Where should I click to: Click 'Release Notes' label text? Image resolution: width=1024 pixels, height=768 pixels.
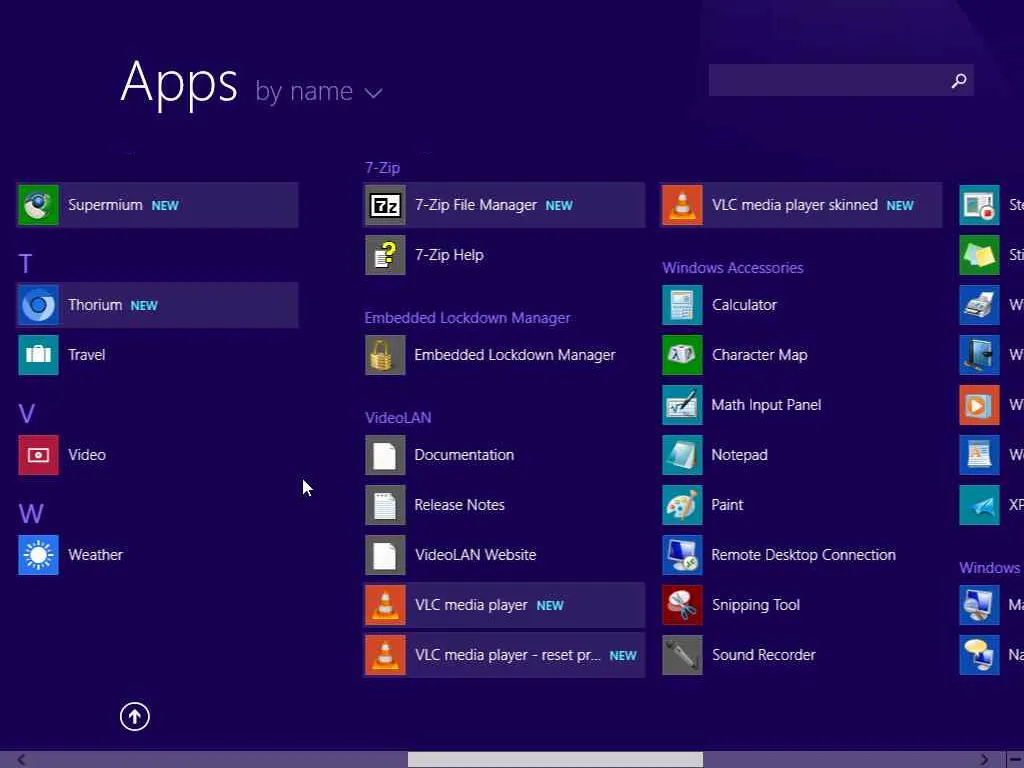point(460,505)
